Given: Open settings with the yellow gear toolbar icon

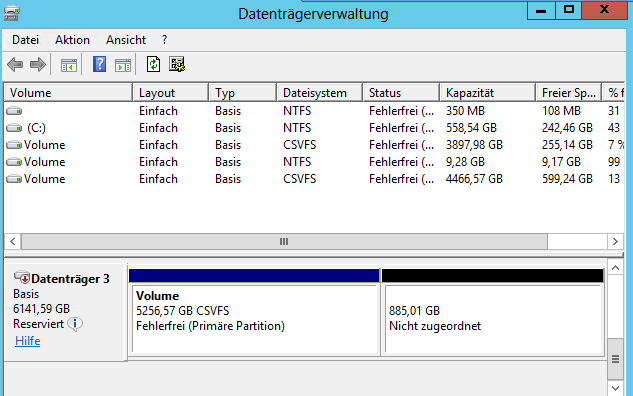Looking at the screenshot, I should (177, 64).
